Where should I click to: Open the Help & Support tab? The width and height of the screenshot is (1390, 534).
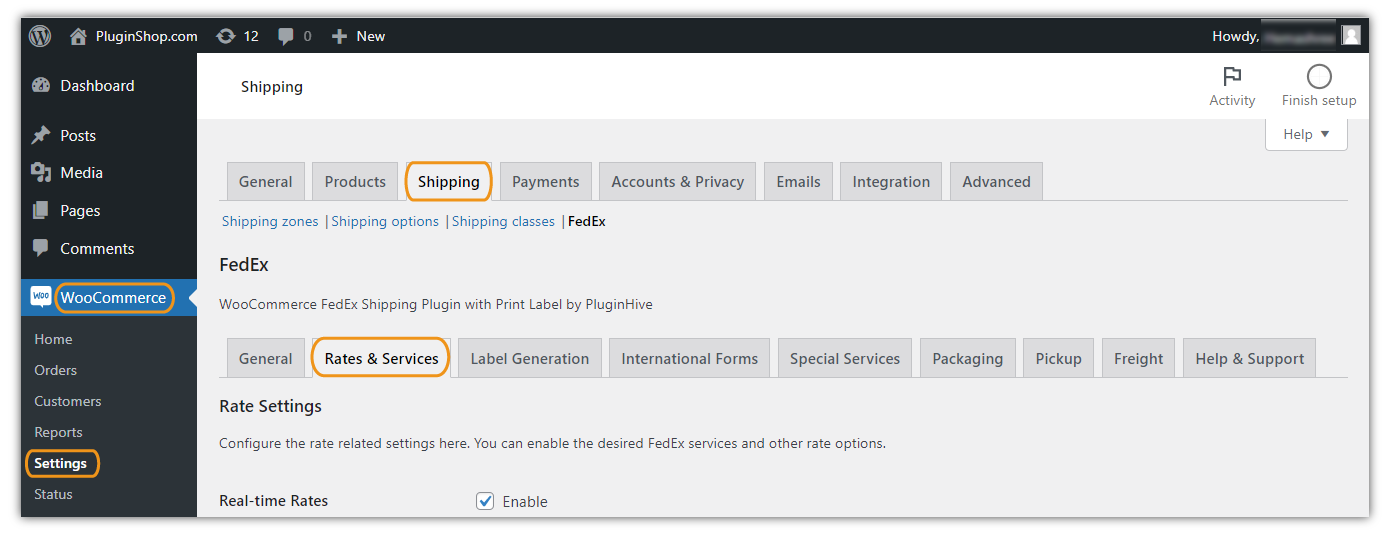click(1250, 358)
